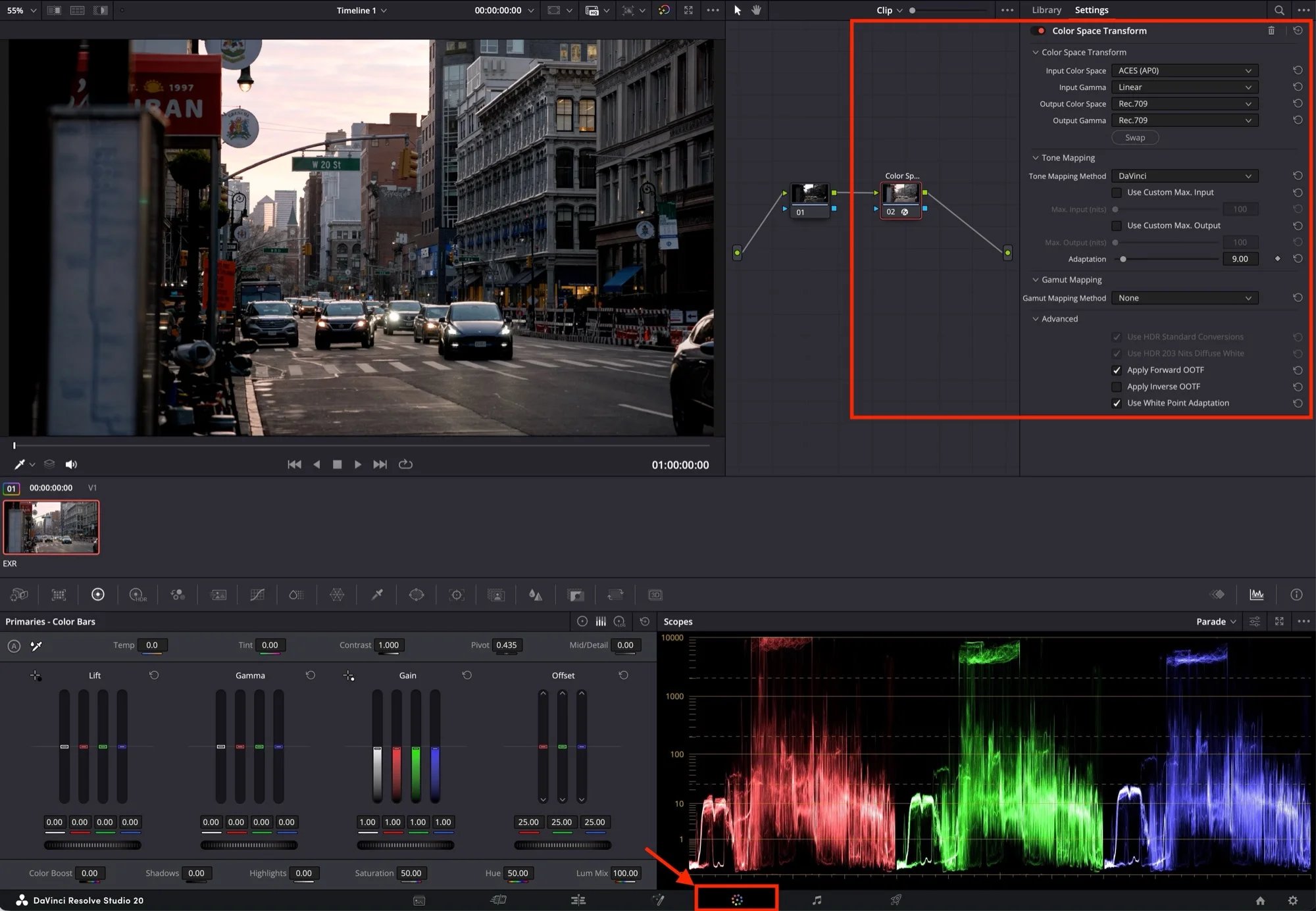The width and height of the screenshot is (1316, 911).
Task: Switch to the Deliver page
Action: pyautogui.click(x=896, y=900)
